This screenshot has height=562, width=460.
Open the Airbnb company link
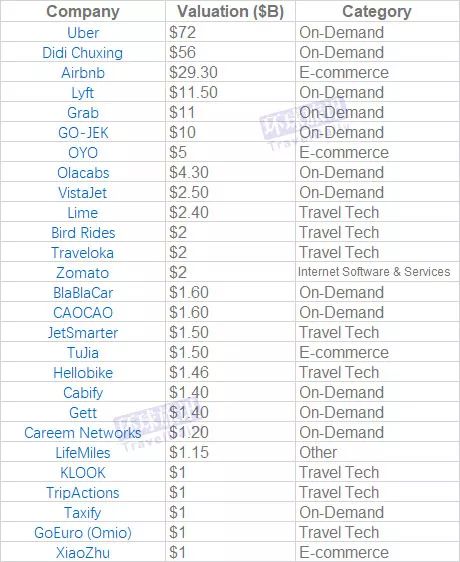pos(83,73)
